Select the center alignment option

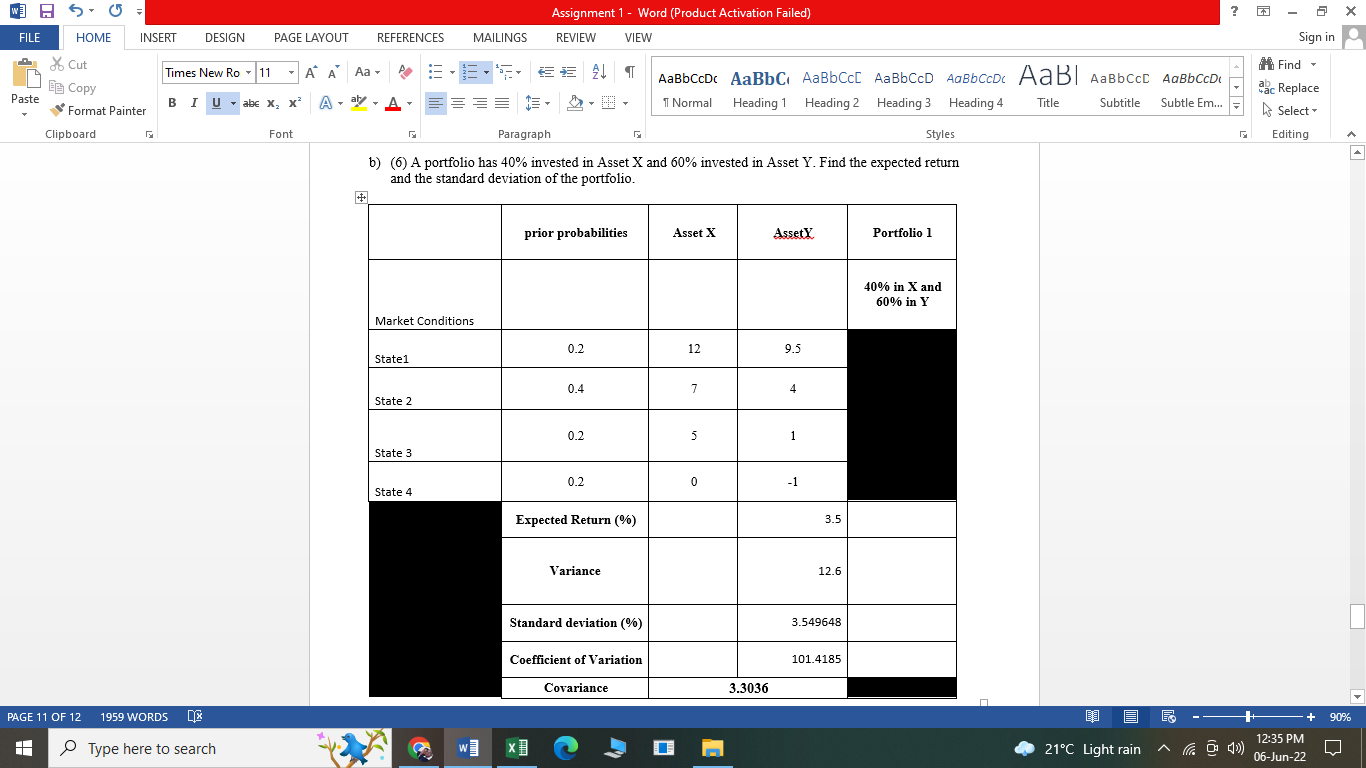(458, 103)
